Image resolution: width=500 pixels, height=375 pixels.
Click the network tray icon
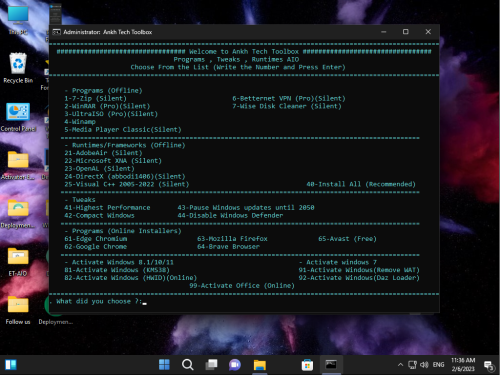point(413,365)
